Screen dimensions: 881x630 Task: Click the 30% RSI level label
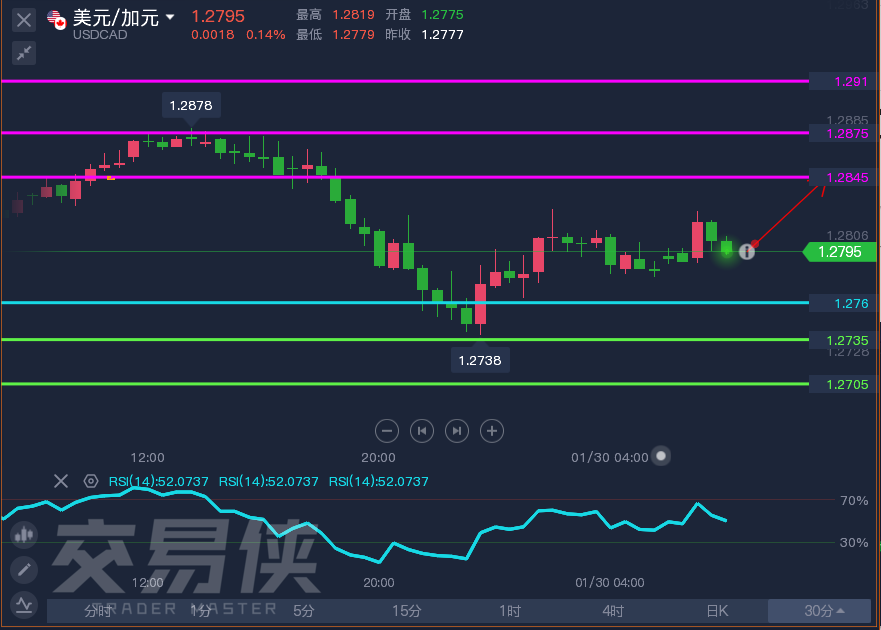[854, 542]
